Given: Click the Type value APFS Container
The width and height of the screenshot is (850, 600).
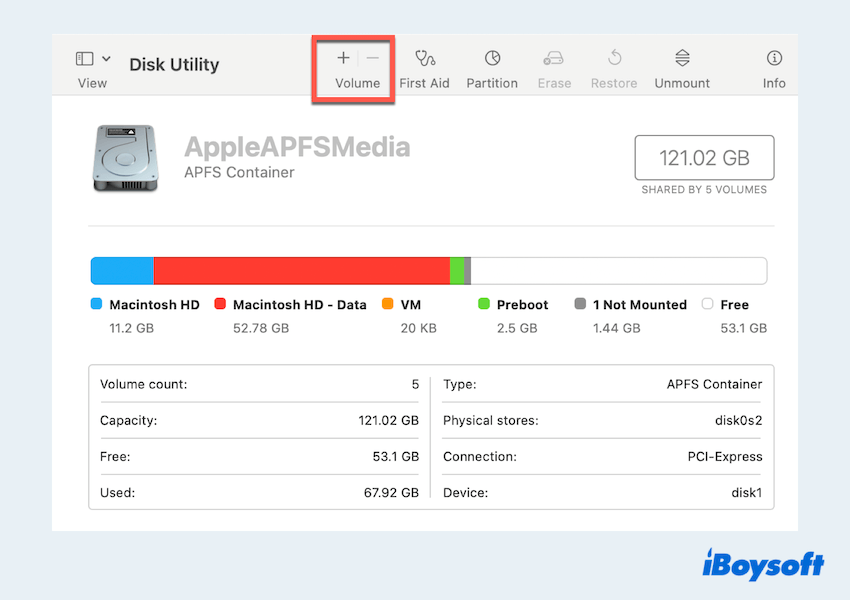Looking at the screenshot, I should [714, 384].
